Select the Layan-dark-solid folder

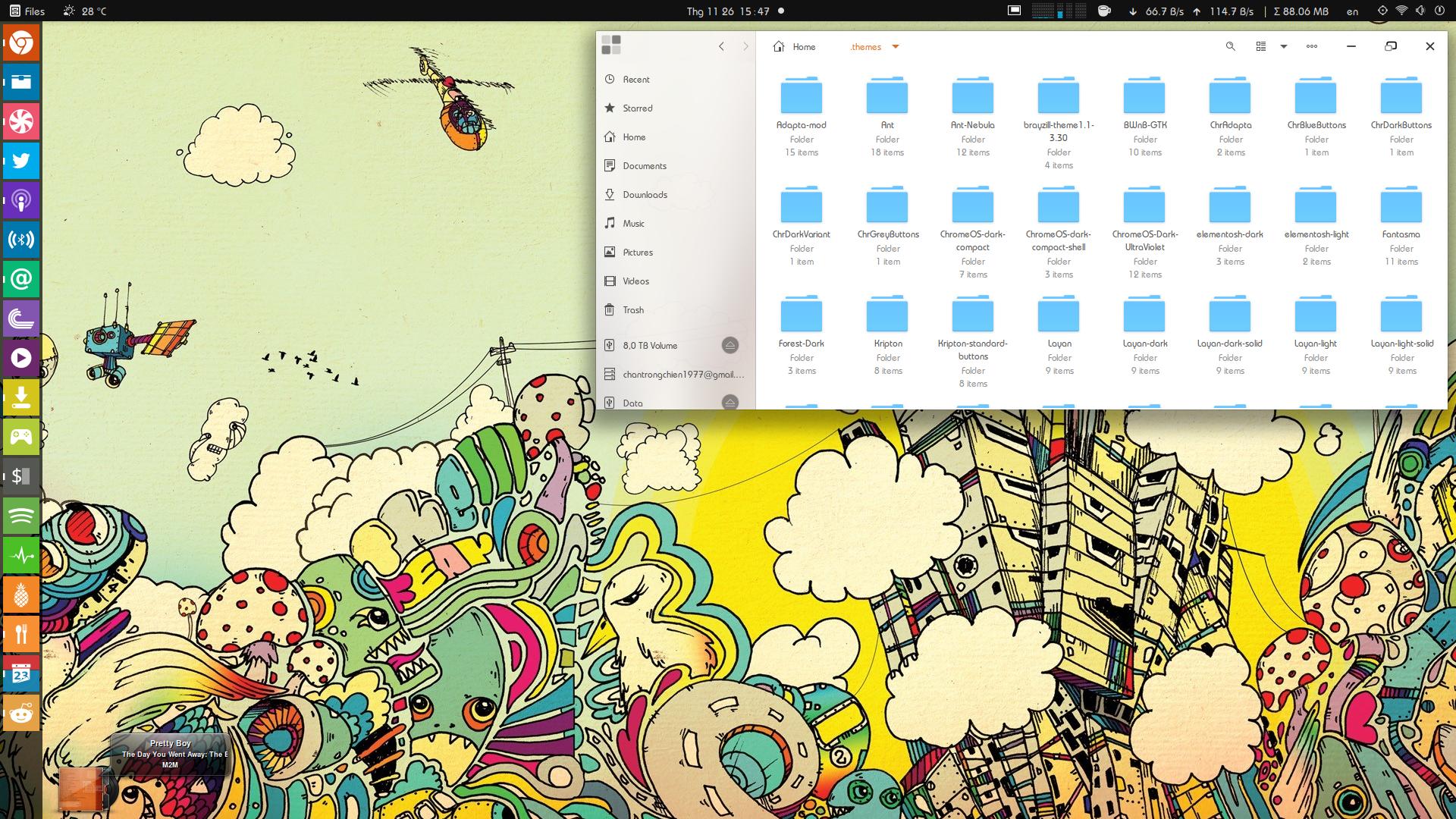[1230, 334]
